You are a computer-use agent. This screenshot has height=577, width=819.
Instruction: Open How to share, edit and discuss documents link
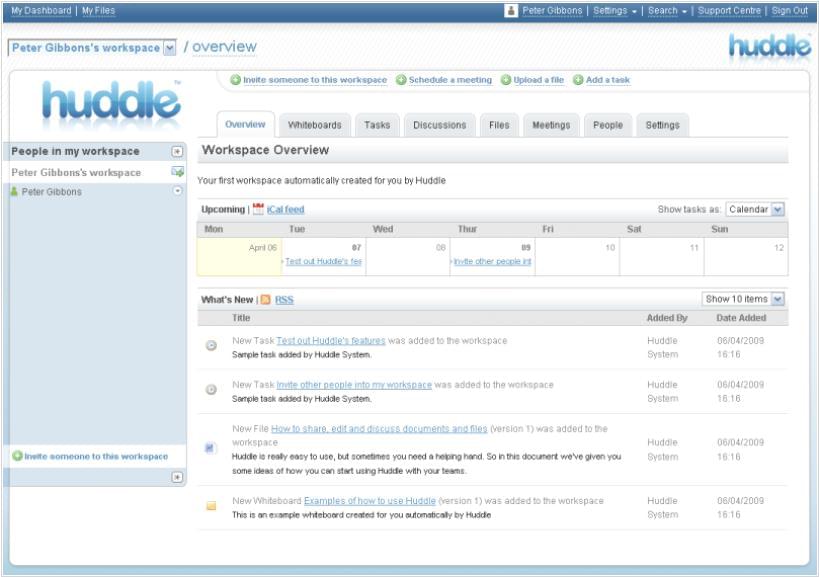click(x=379, y=429)
